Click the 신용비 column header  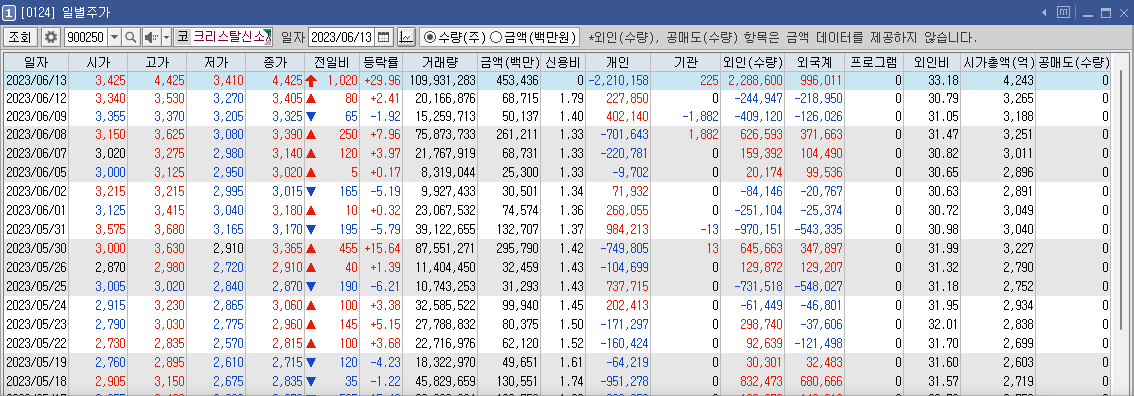tap(563, 63)
